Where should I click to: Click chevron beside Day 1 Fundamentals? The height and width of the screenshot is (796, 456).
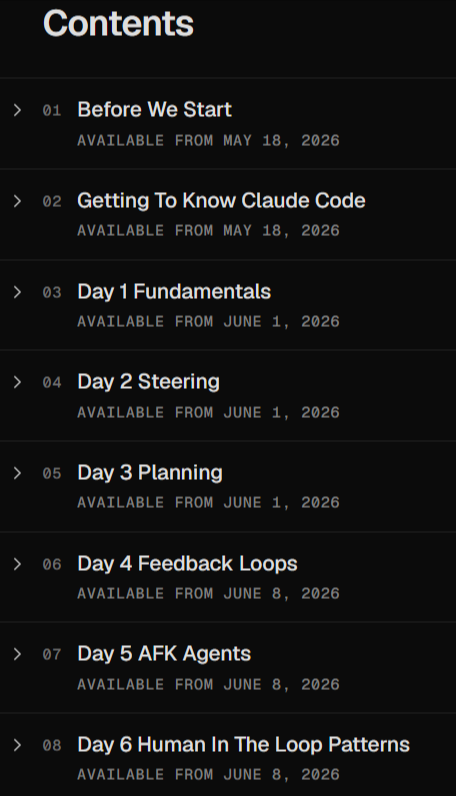[17, 292]
